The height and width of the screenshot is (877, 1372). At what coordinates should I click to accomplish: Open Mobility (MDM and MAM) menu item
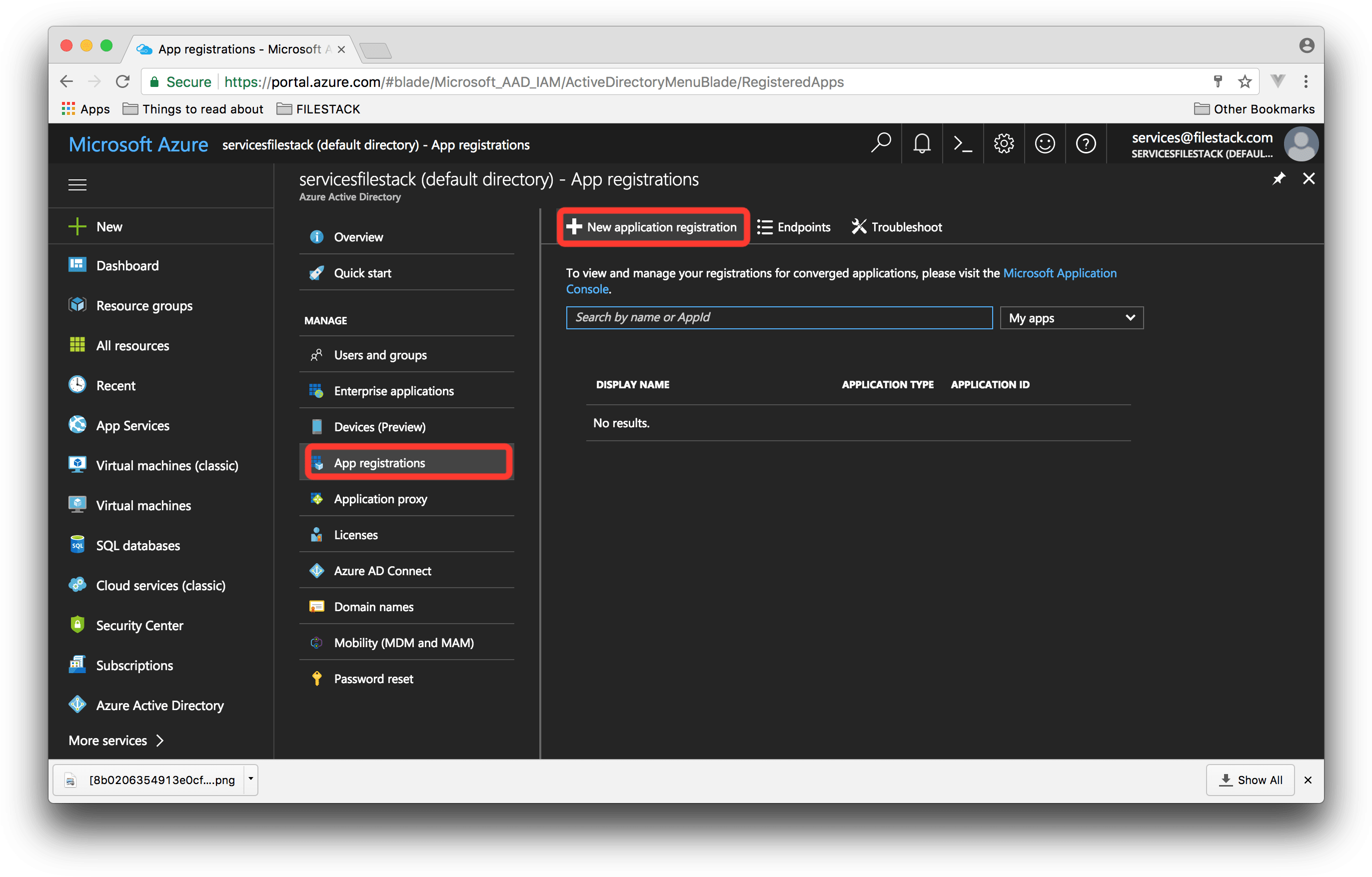(x=407, y=642)
